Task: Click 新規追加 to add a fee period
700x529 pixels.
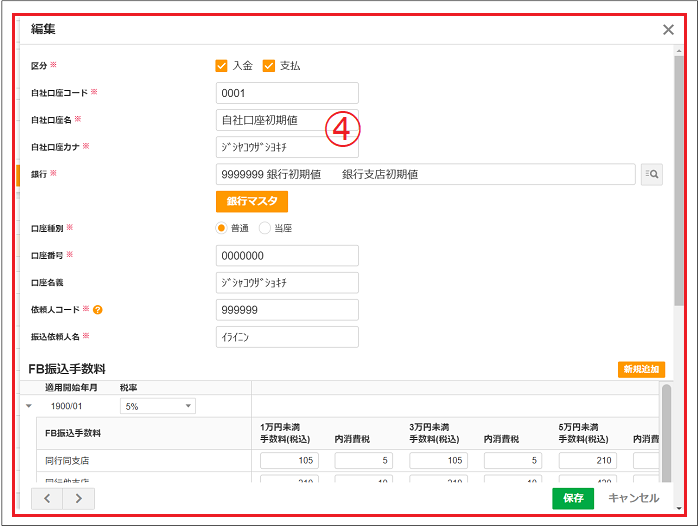Action: point(640,369)
